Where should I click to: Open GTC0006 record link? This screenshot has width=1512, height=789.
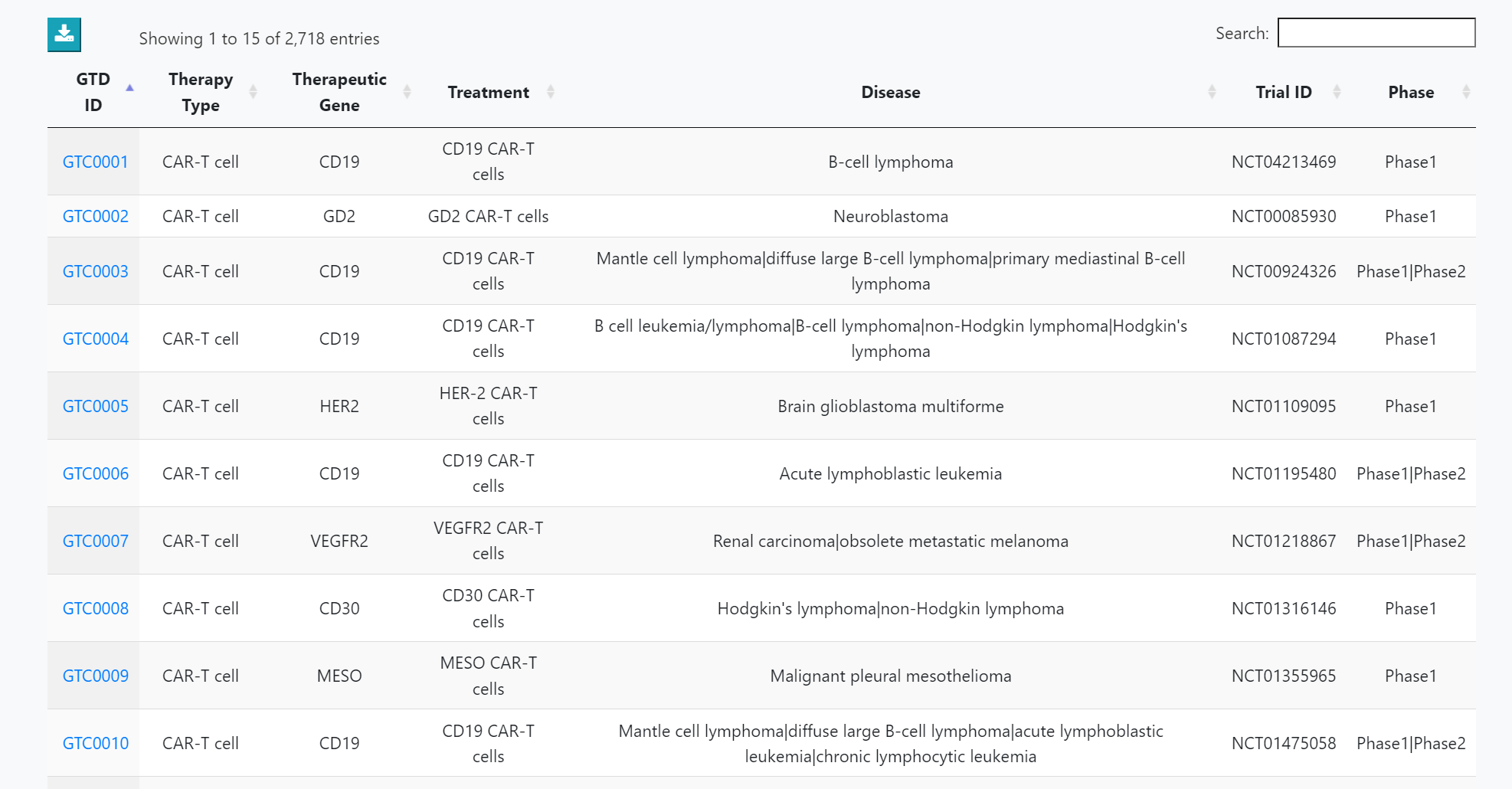(95, 473)
